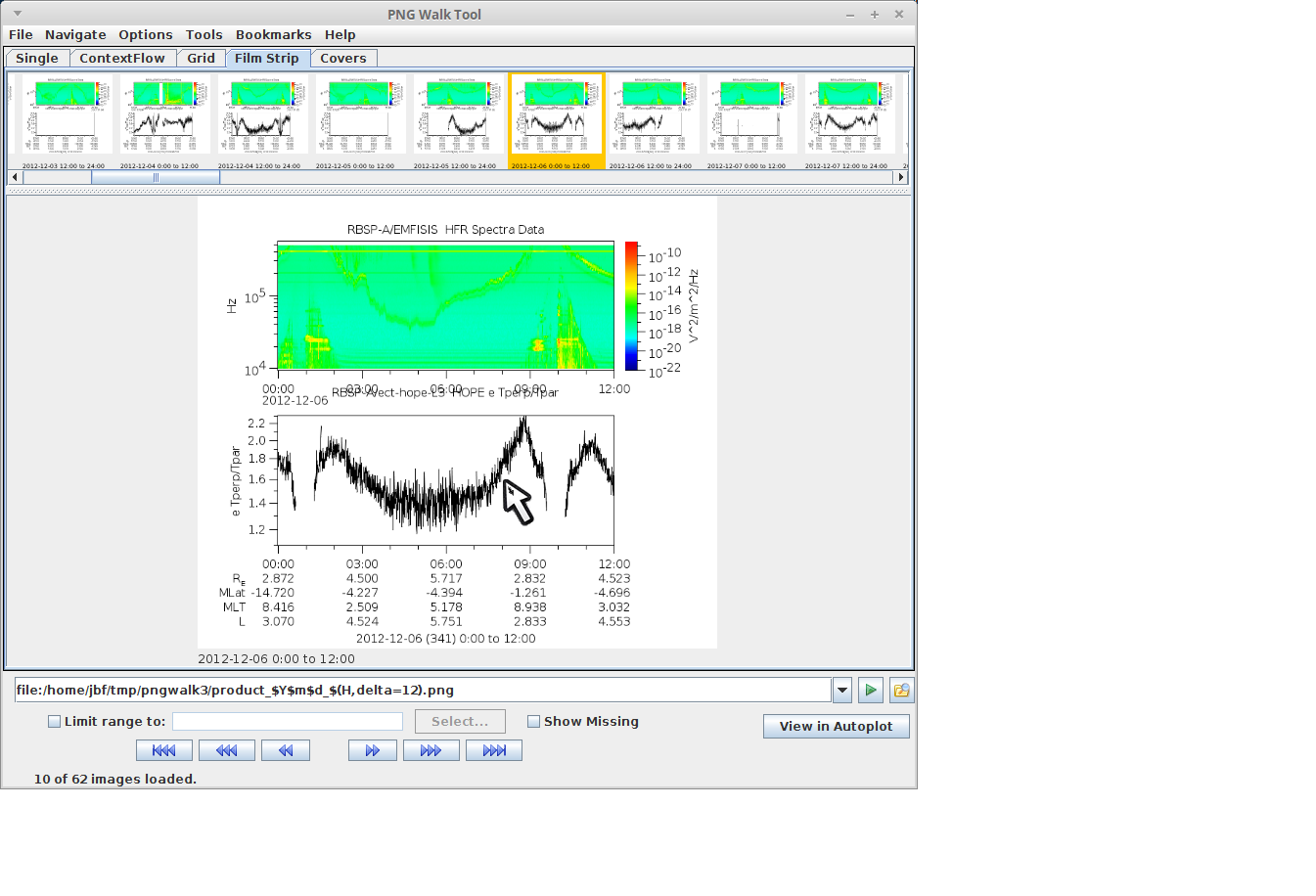Click the View in Autoplot button
This screenshot has width=1316, height=896.
tap(836, 727)
